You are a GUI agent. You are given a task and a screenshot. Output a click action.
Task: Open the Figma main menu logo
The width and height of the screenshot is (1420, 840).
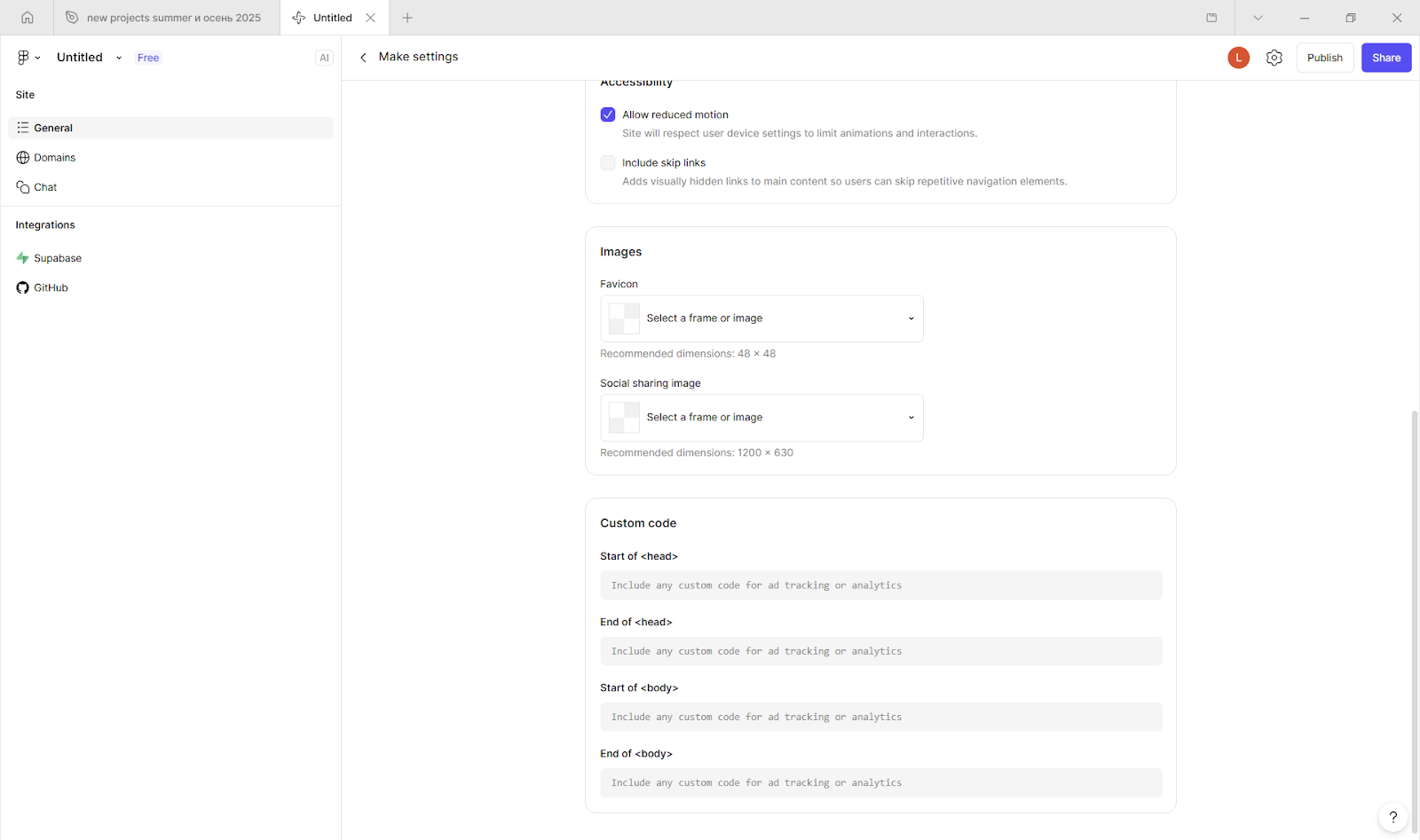tap(28, 58)
